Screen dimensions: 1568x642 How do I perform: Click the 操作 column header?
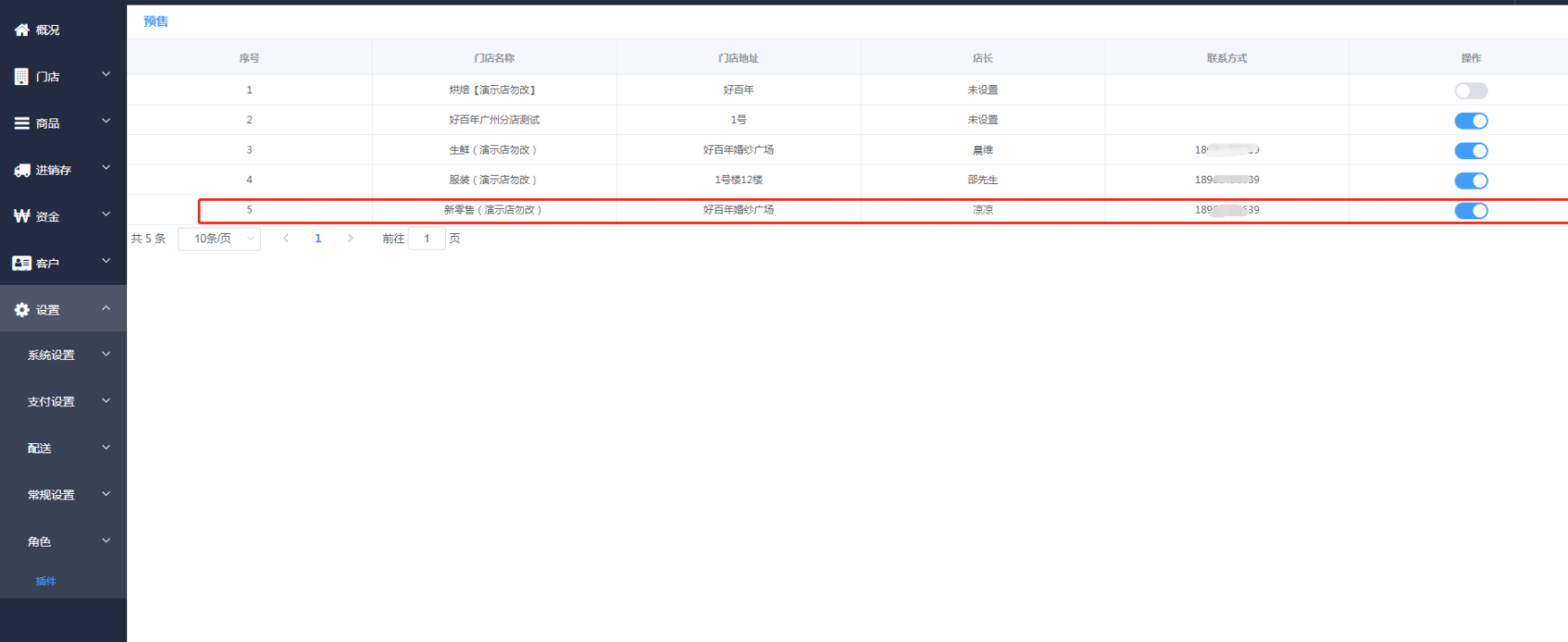(1471, 58)
